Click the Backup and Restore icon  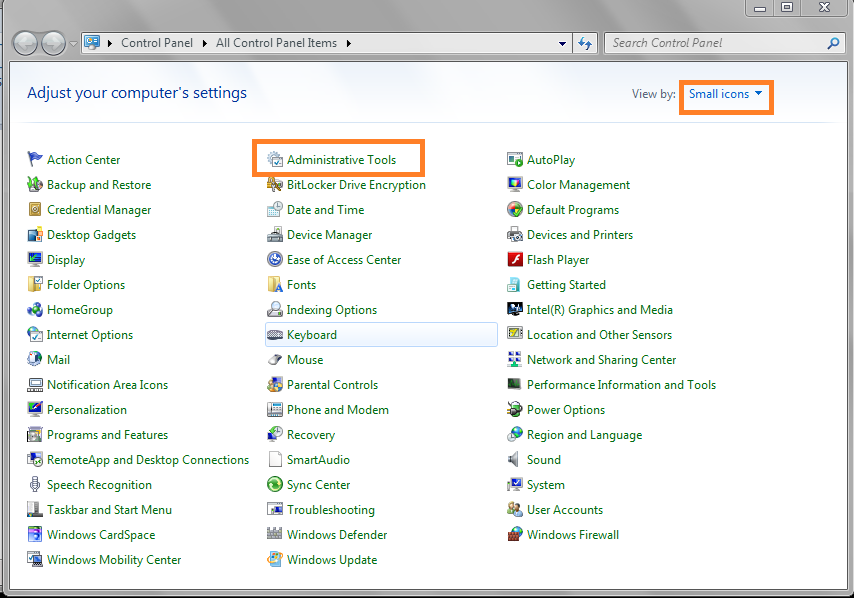coord(35,184)
